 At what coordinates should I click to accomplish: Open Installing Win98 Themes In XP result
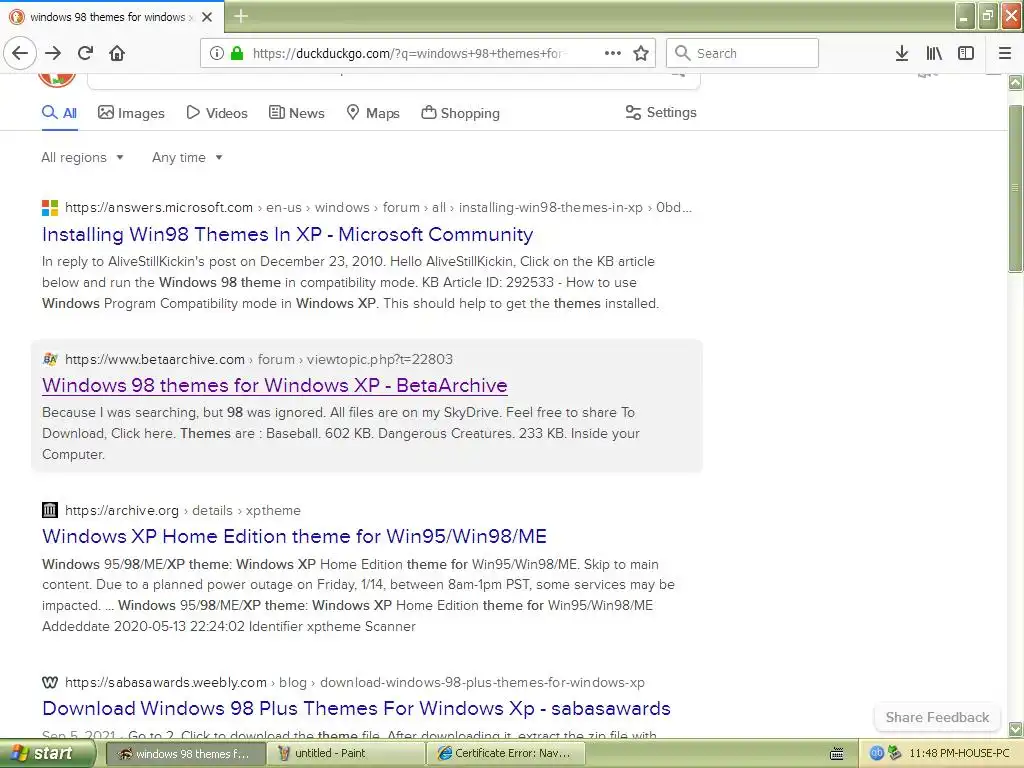287,234
